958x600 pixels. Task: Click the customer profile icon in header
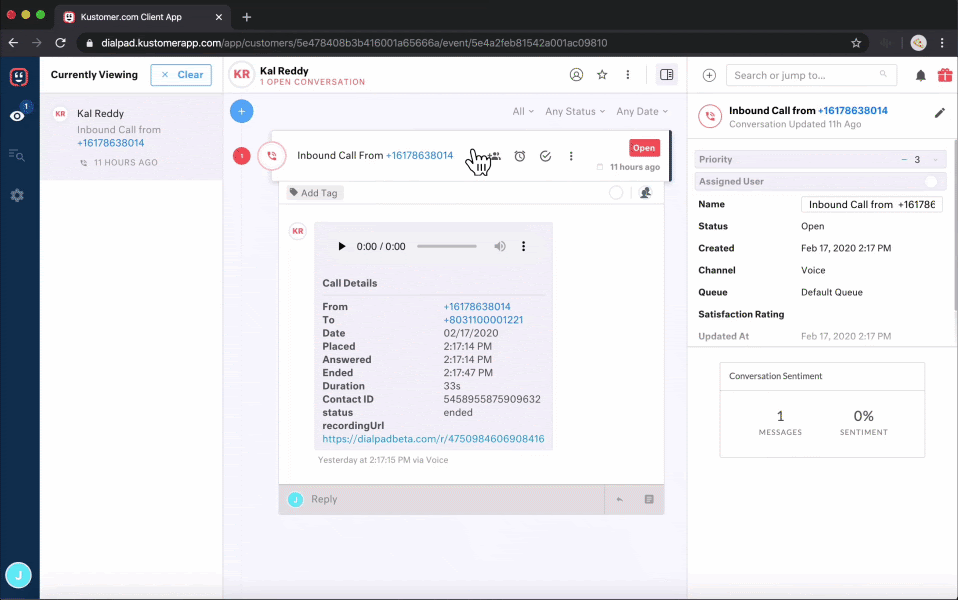pyautogui.click(x=576, y=75)
